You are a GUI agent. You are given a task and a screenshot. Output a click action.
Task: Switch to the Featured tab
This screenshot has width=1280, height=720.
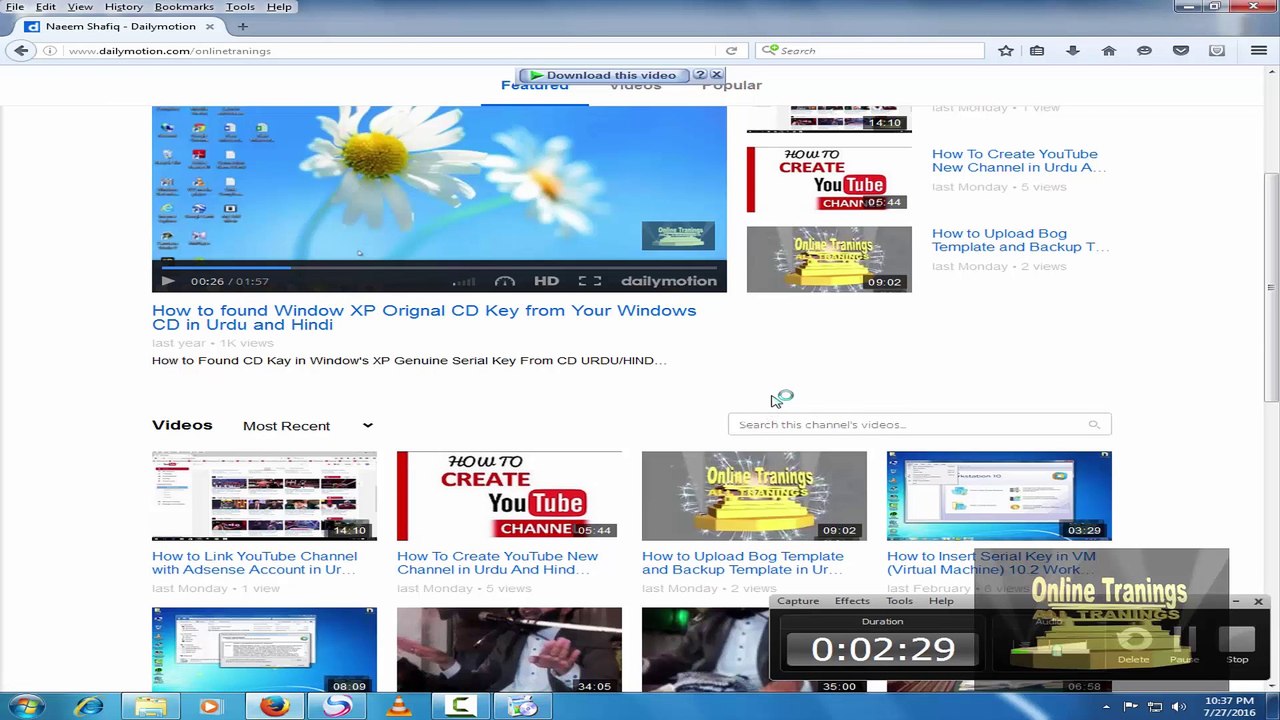(534, 85)
